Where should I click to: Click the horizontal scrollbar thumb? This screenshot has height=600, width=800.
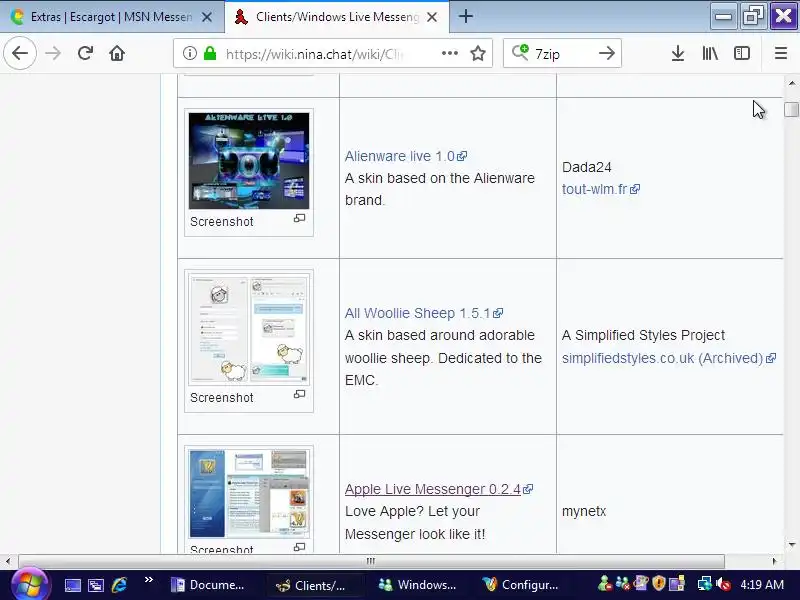pos(371,561)
